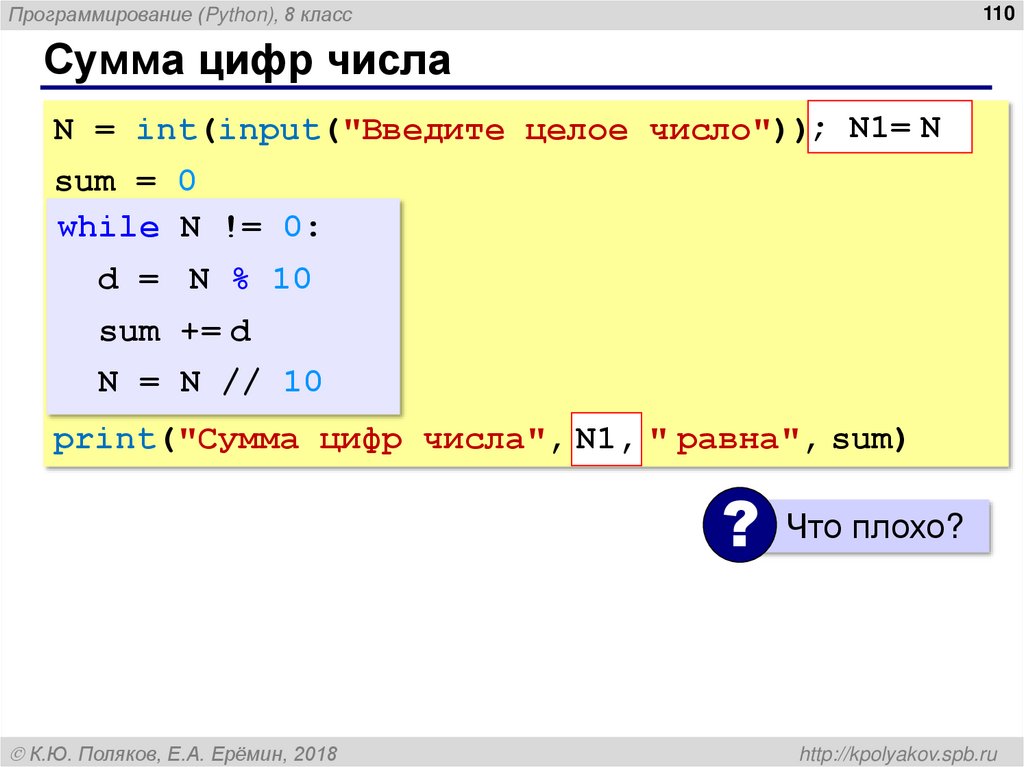Open the kpolyakov.spb.ru link in footer

[899, 753]
